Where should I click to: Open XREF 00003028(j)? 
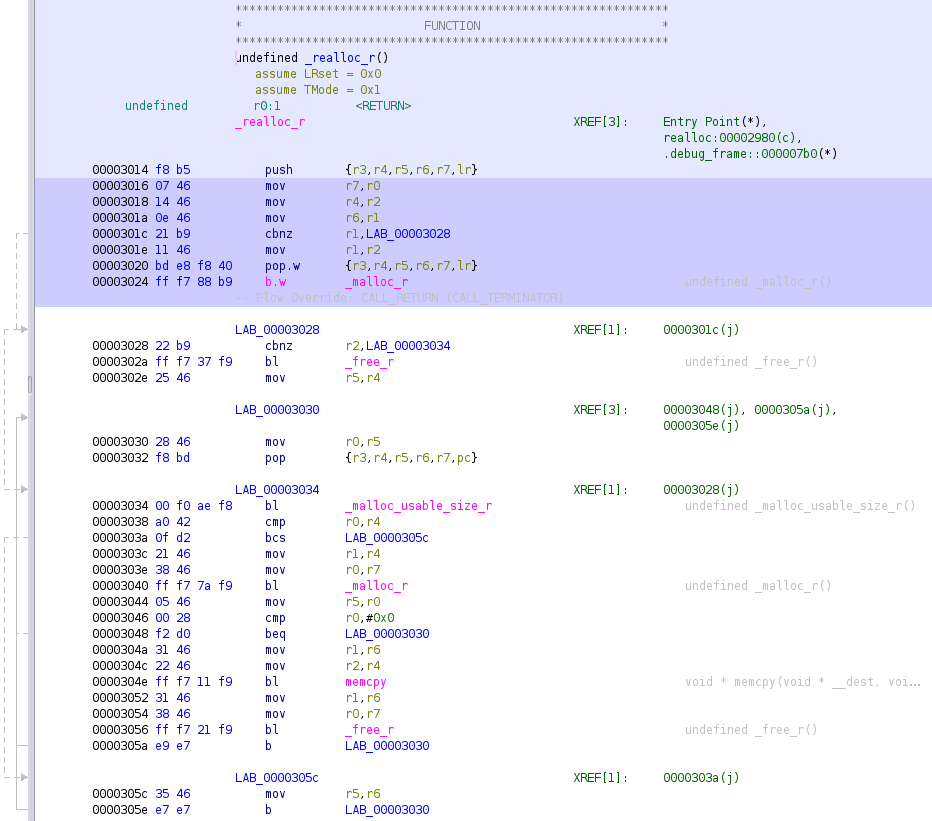(x=701, y=489)
